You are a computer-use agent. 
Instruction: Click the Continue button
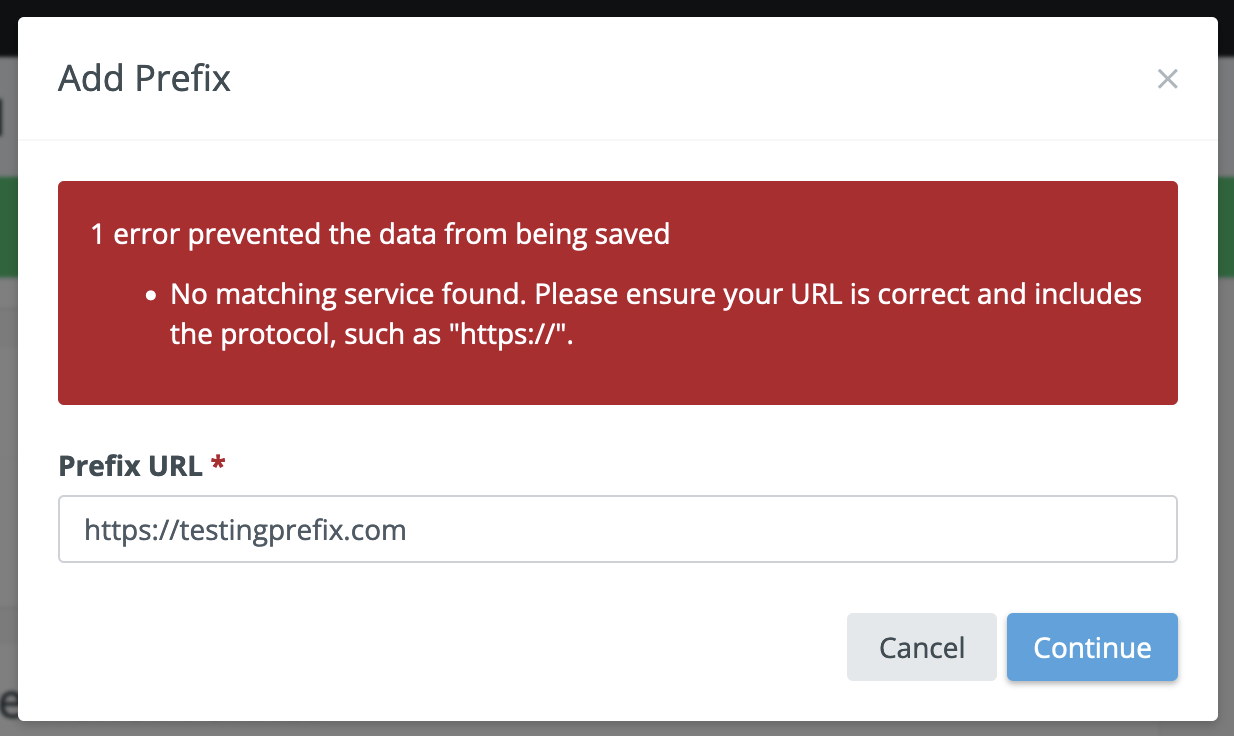click(x=1092, y=647)
